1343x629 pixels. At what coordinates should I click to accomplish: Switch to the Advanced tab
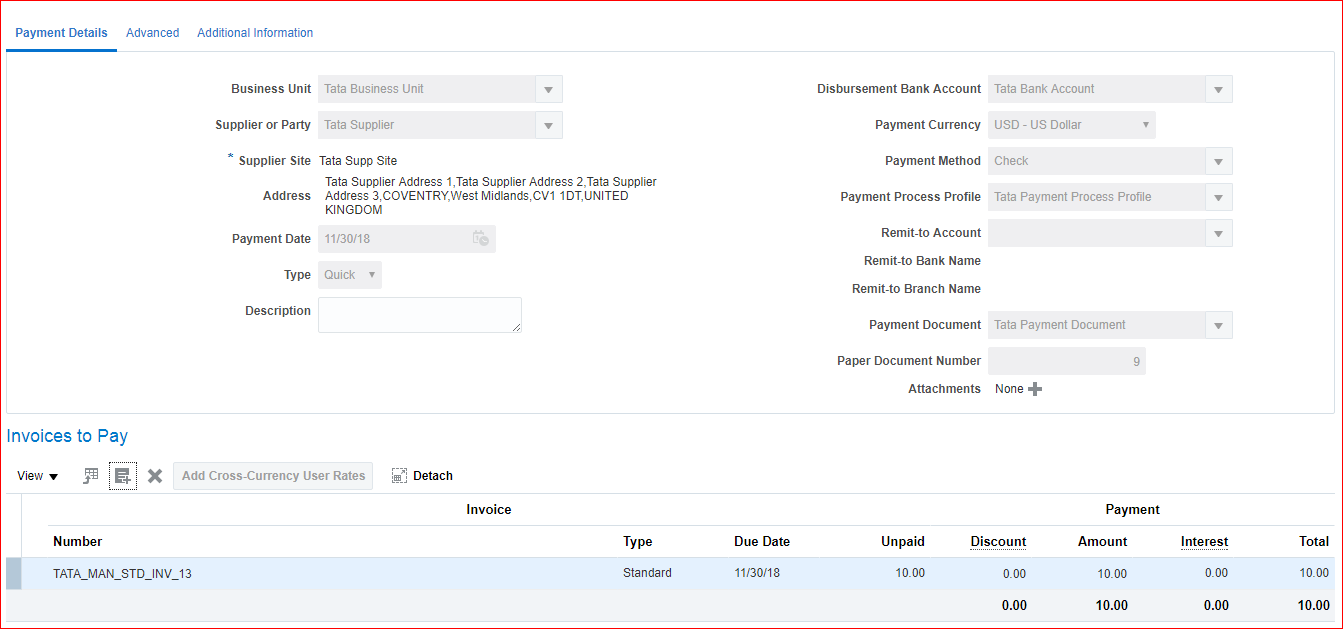click(152, 33)
